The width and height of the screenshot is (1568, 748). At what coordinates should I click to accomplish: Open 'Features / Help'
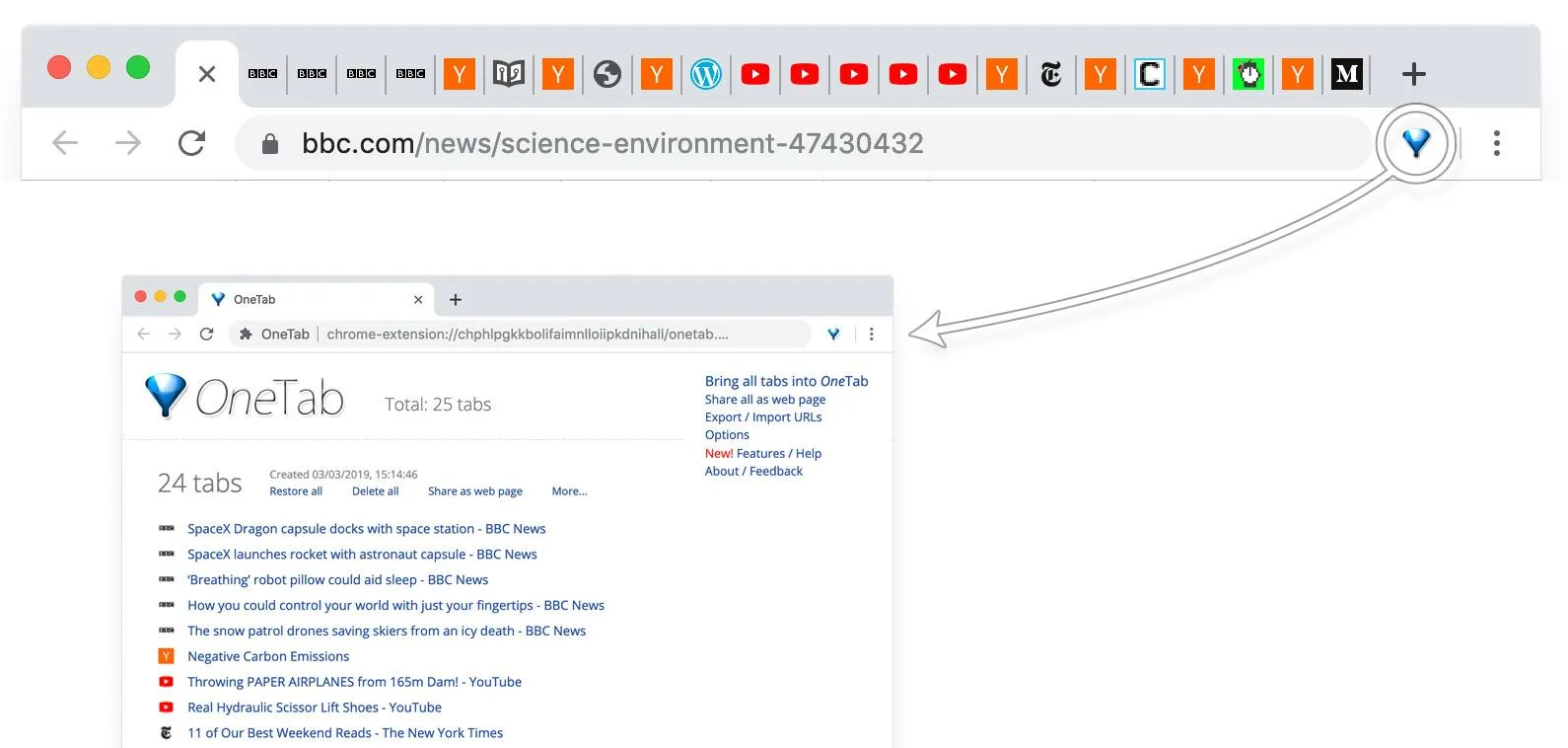tap(779, 454)
